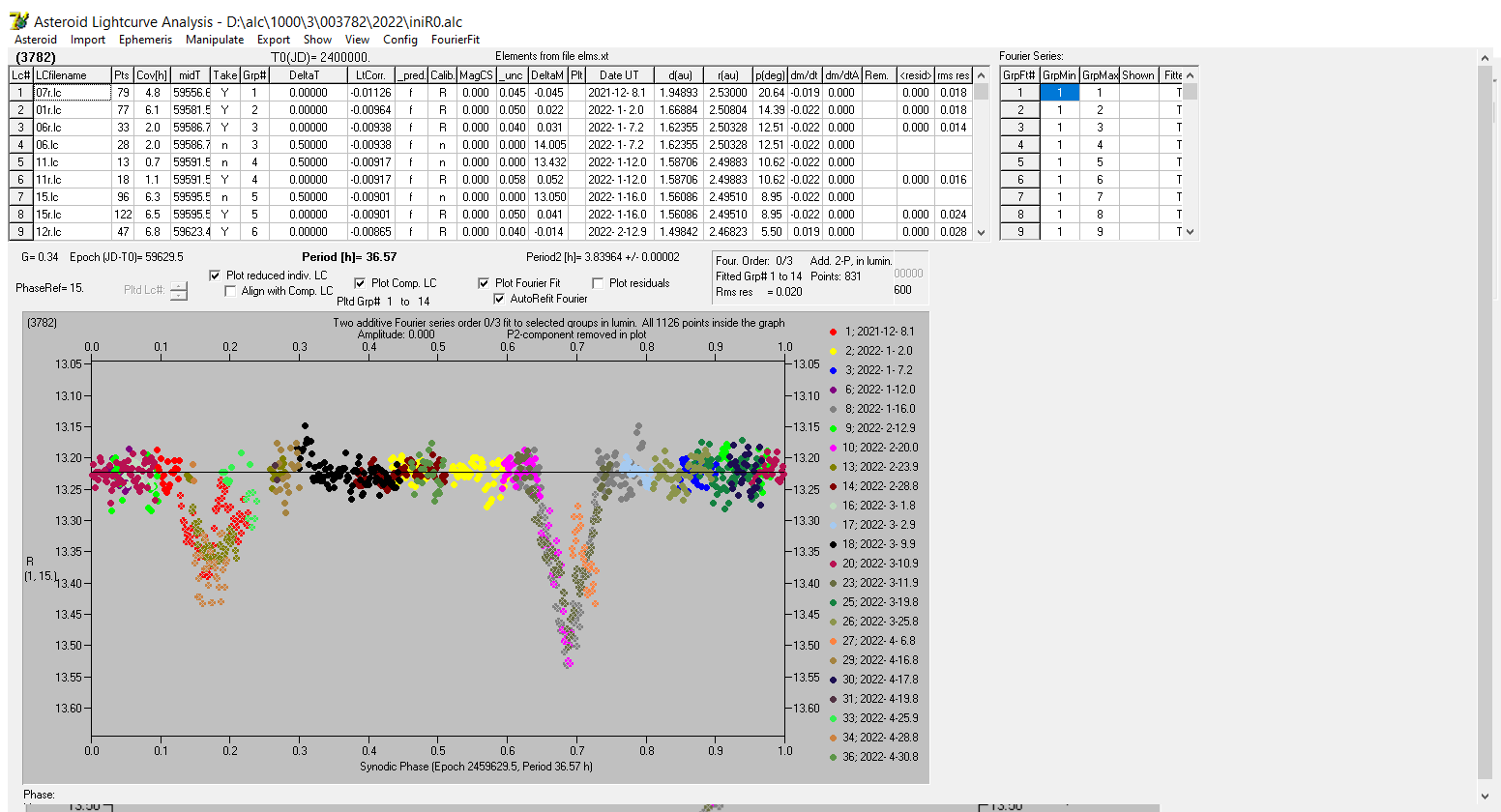Select lightcurve file 12r.lc cell
This screenshot has height=812, width=1501.
coord(72,232)
